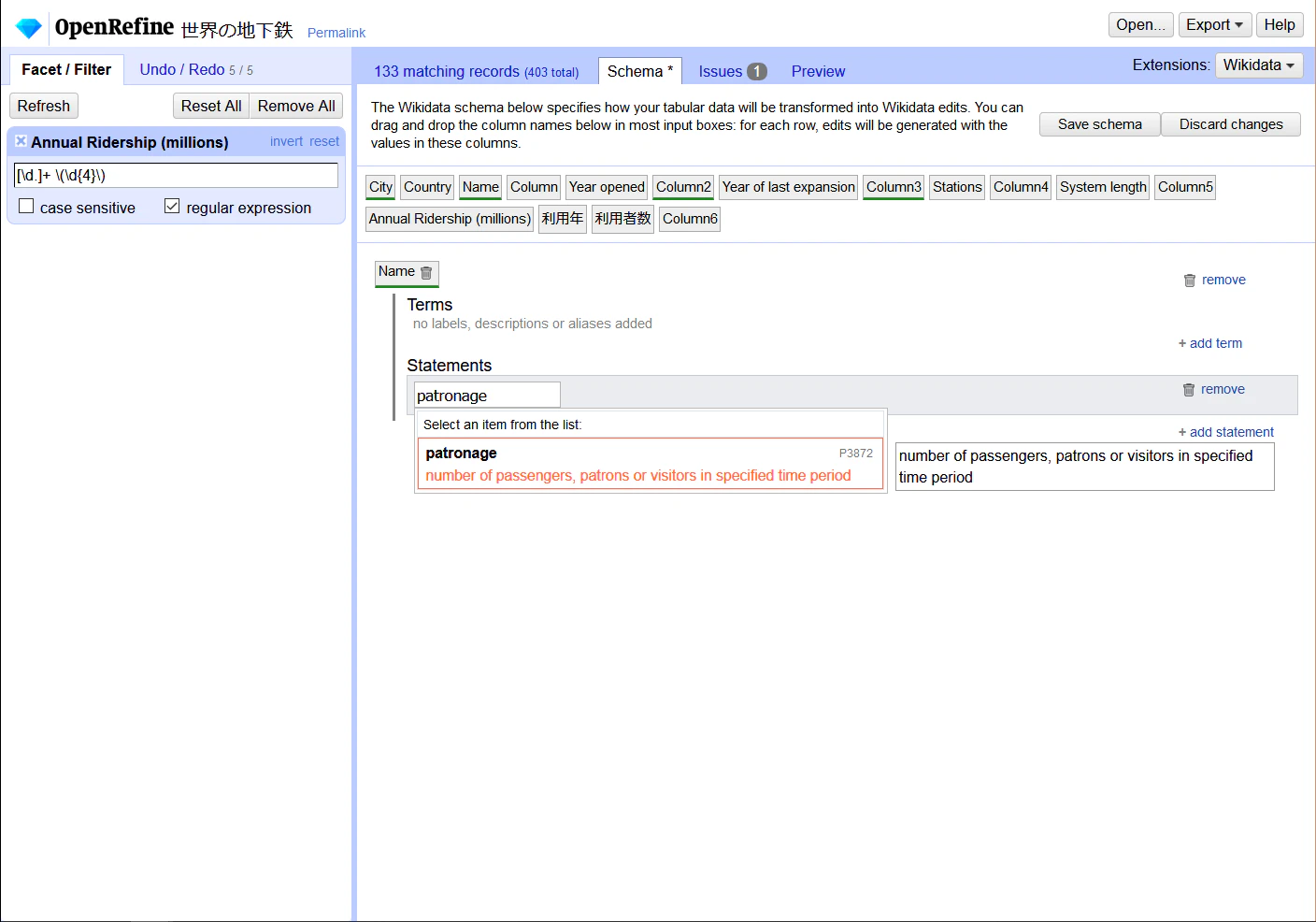
Task: Switch to the Preview tab
Action: [818, 72]
